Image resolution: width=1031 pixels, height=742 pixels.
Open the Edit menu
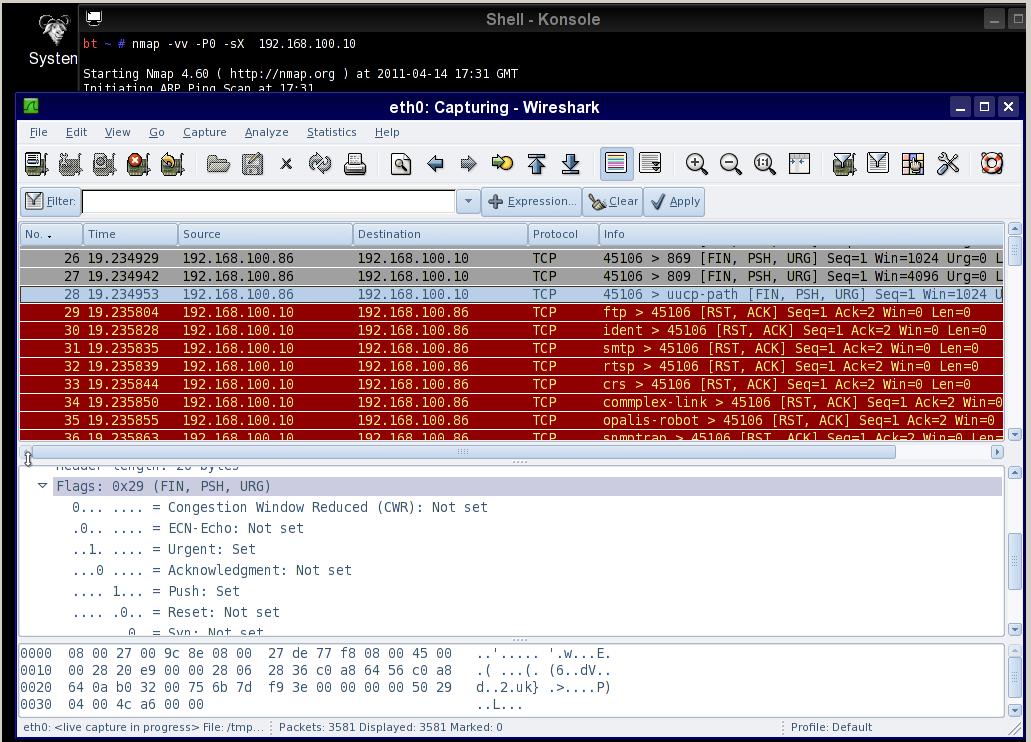click(x=76, y=132)
